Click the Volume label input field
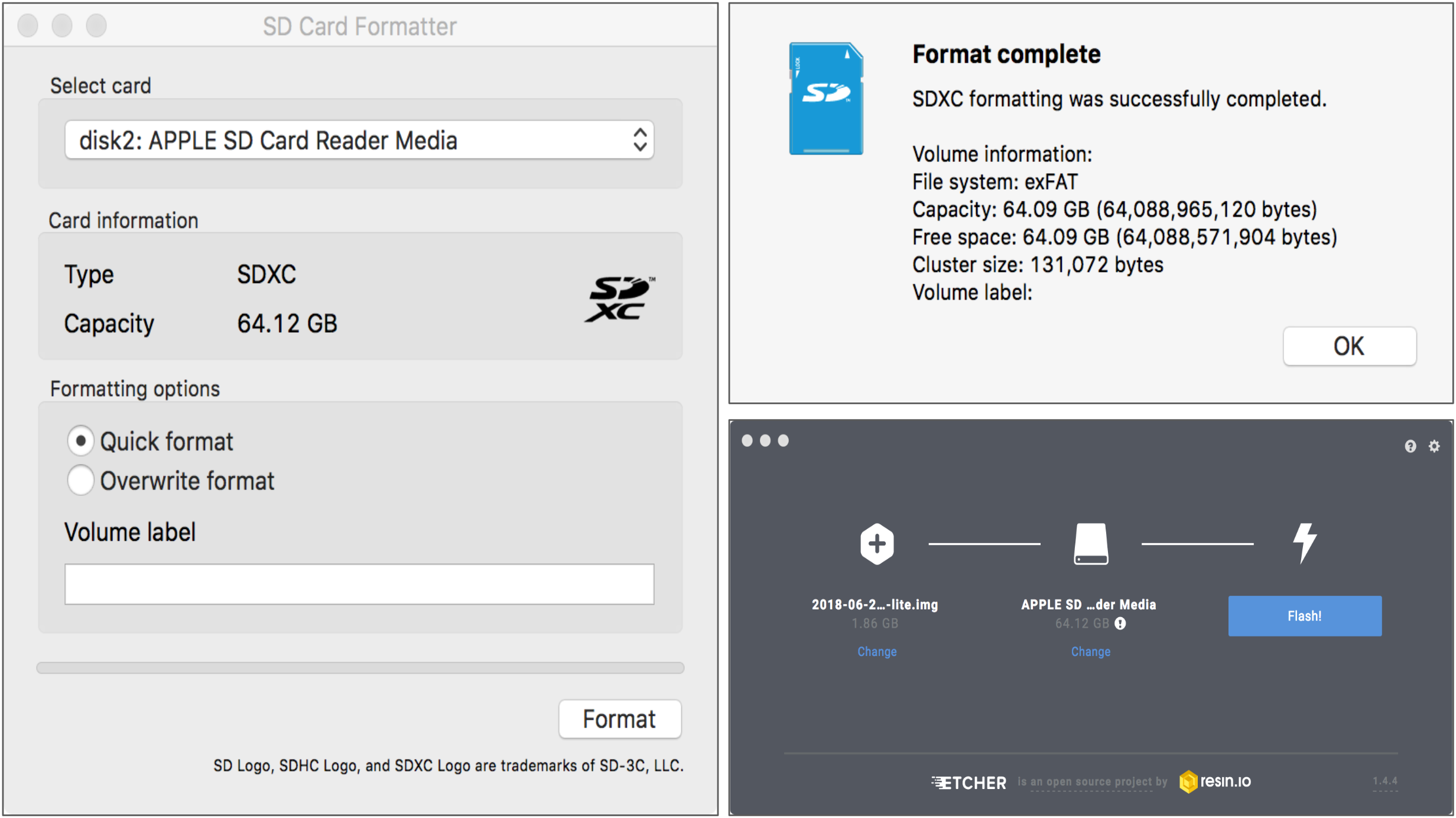The width and height of the screenshot is (1456, 818). click(x=359, y=584)
